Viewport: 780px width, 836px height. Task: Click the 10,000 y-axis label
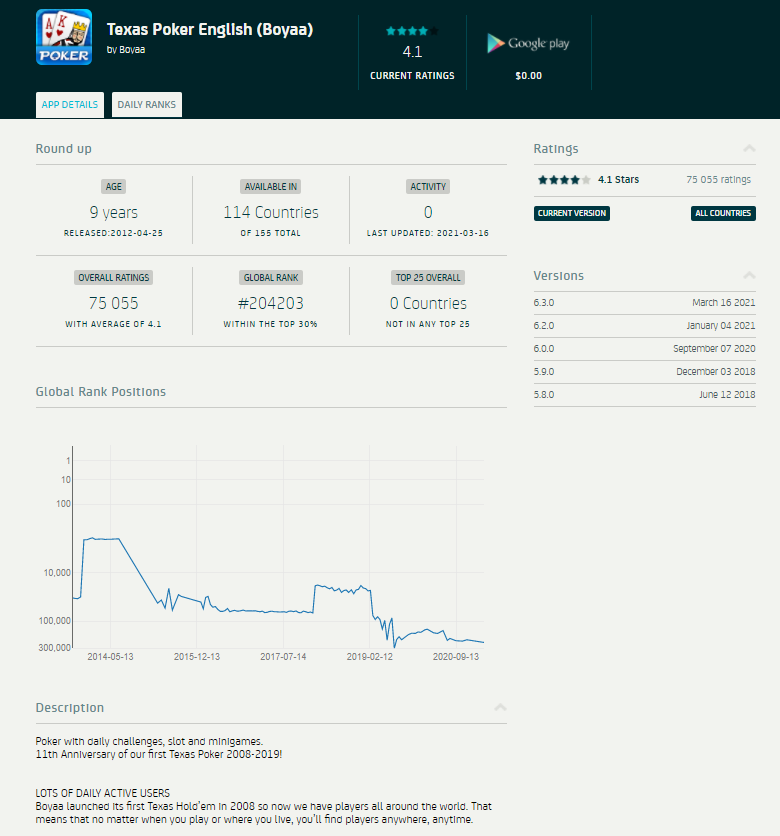coord(57,573)
